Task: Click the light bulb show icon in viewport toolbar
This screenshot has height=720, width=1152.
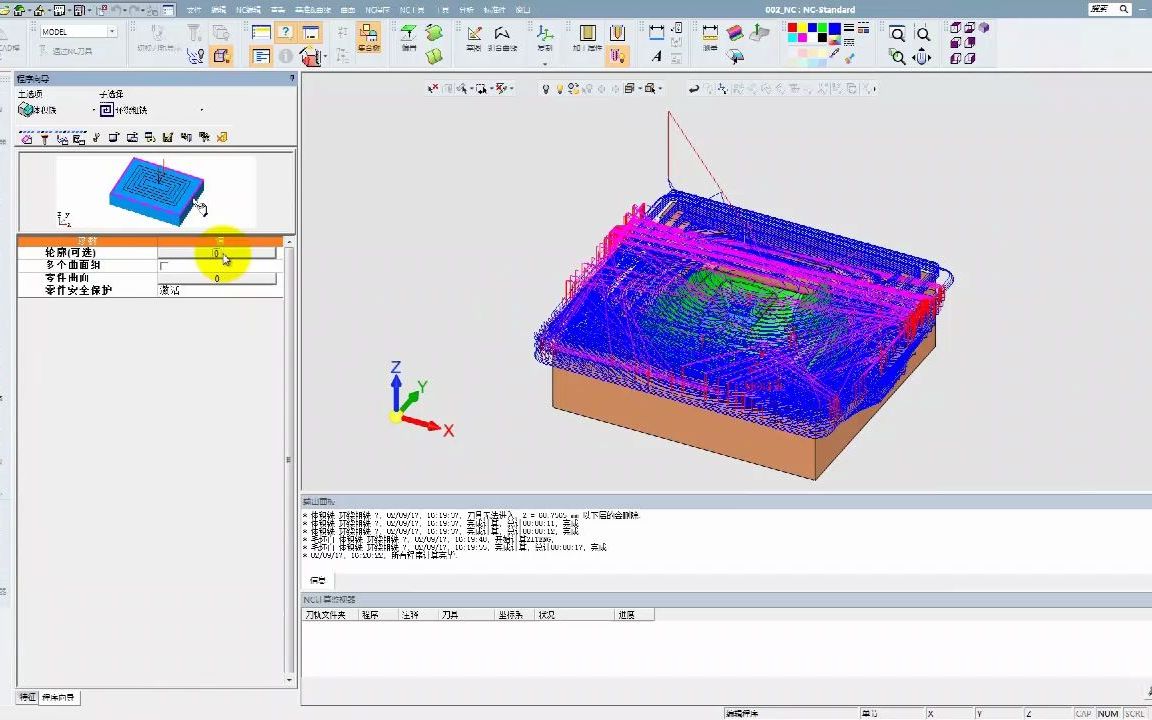Action: (545, 89)
